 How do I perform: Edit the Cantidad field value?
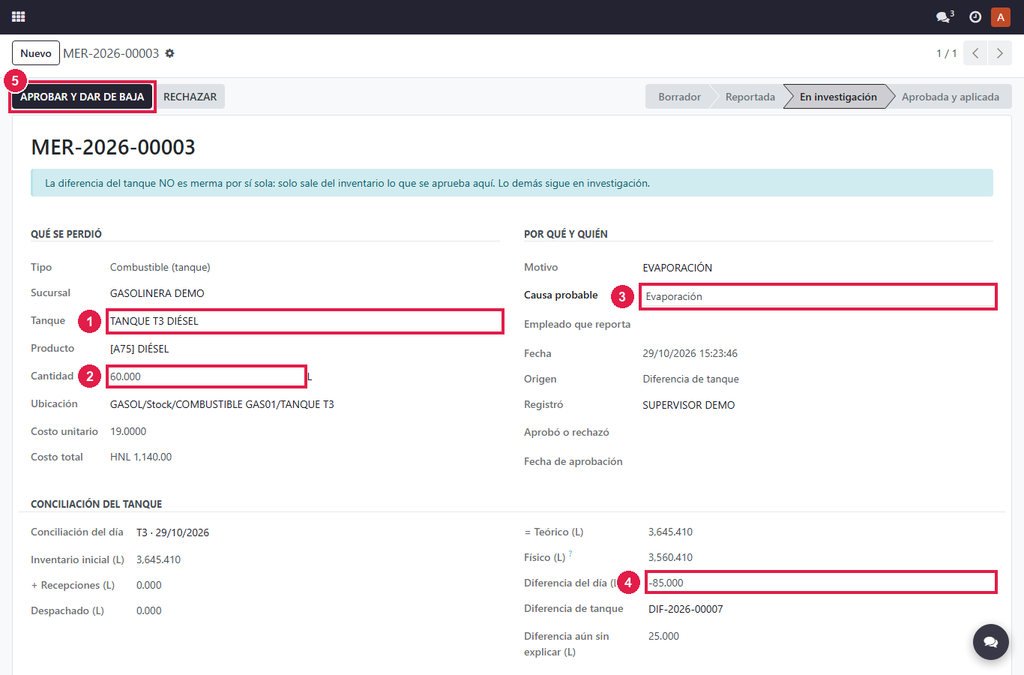coord(206,377)
